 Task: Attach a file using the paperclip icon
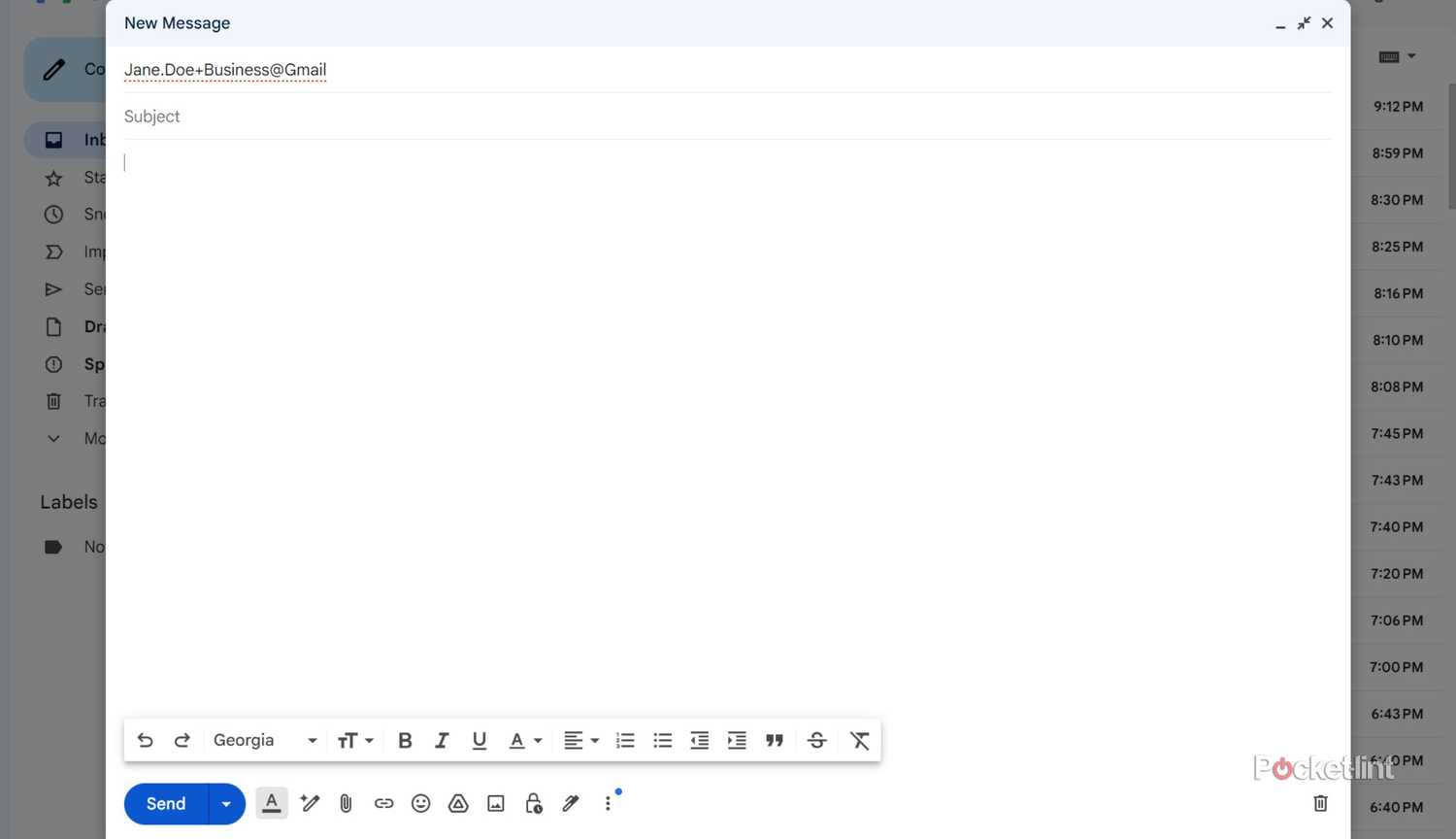346,803
